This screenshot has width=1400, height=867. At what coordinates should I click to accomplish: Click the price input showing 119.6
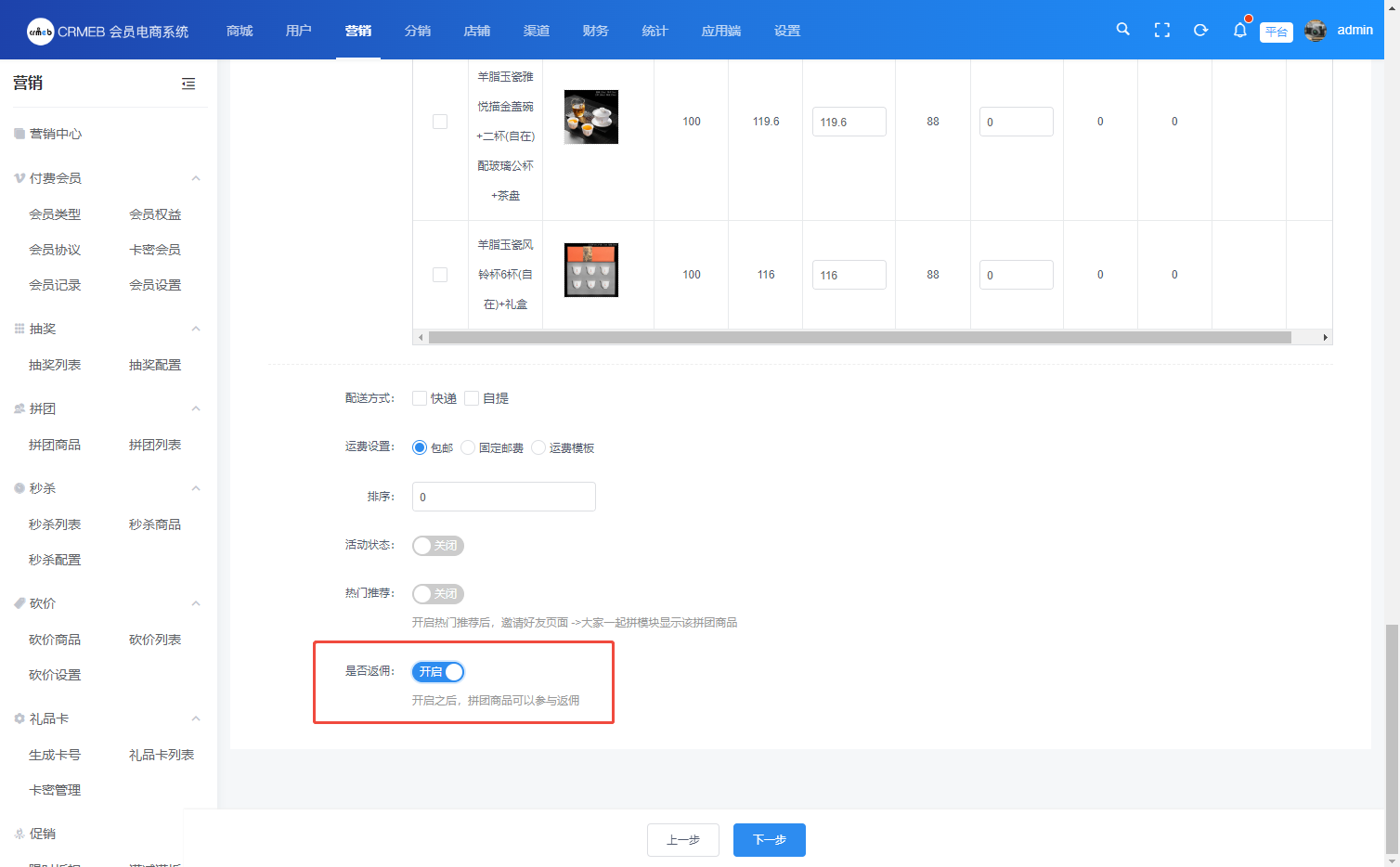(849, 122)
